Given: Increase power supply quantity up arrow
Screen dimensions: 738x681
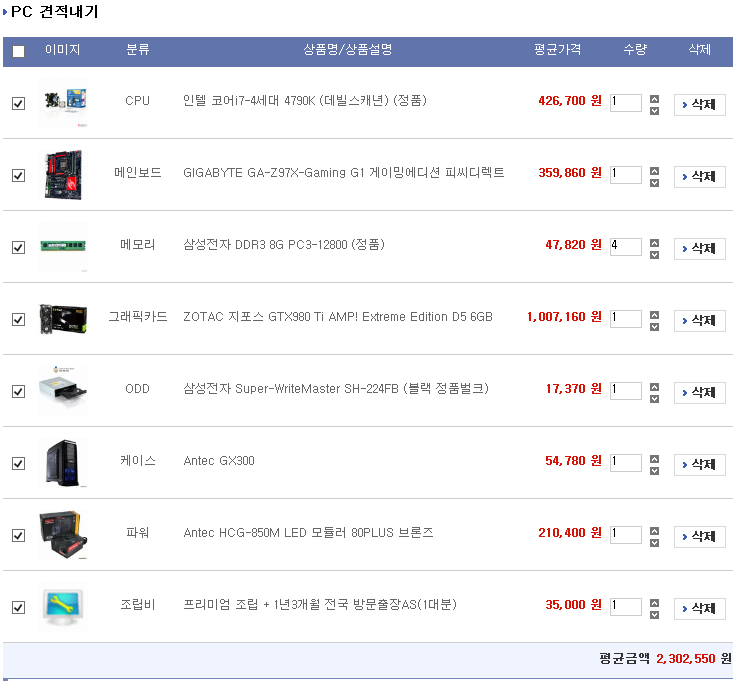Looking at the screenshot, I should (654, 530).
